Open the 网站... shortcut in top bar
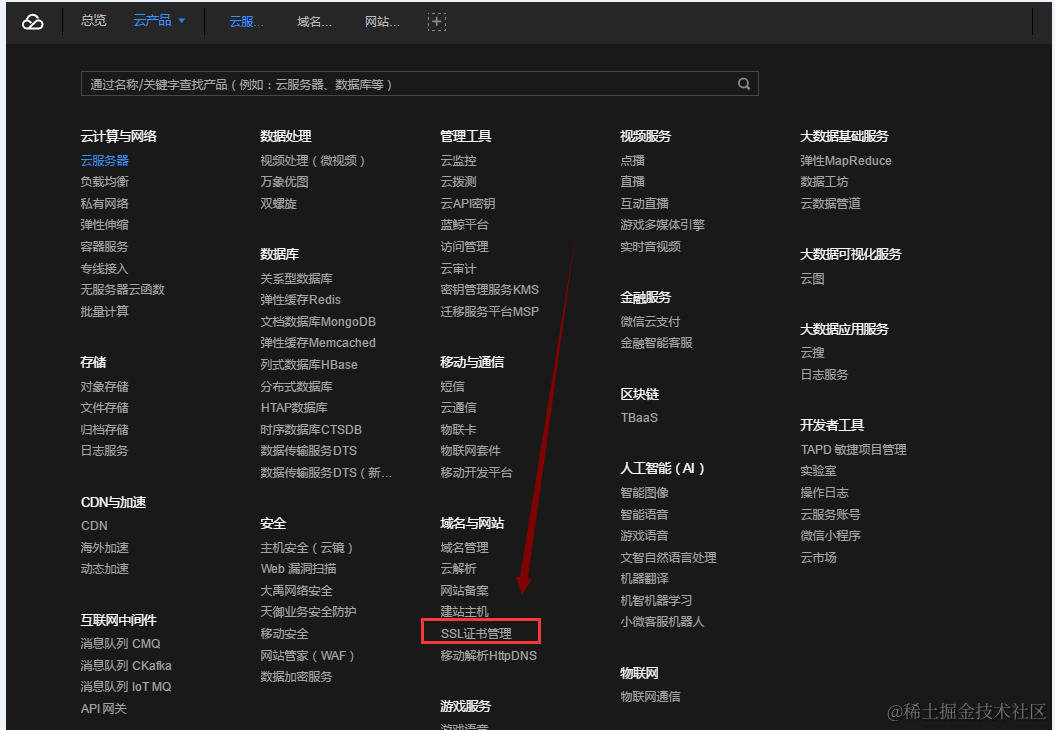This screenshot has height=730, width=1055. (x=382, y=22)
